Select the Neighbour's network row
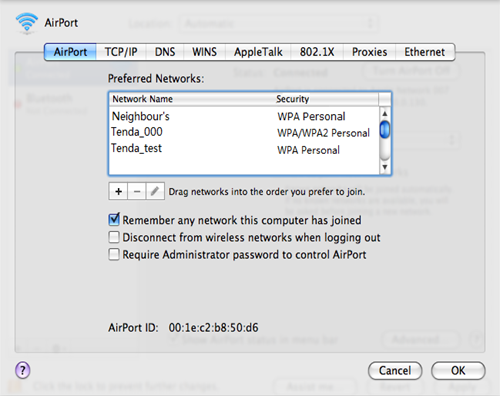The width and height of the screenshot is (500, 396). 244,116
